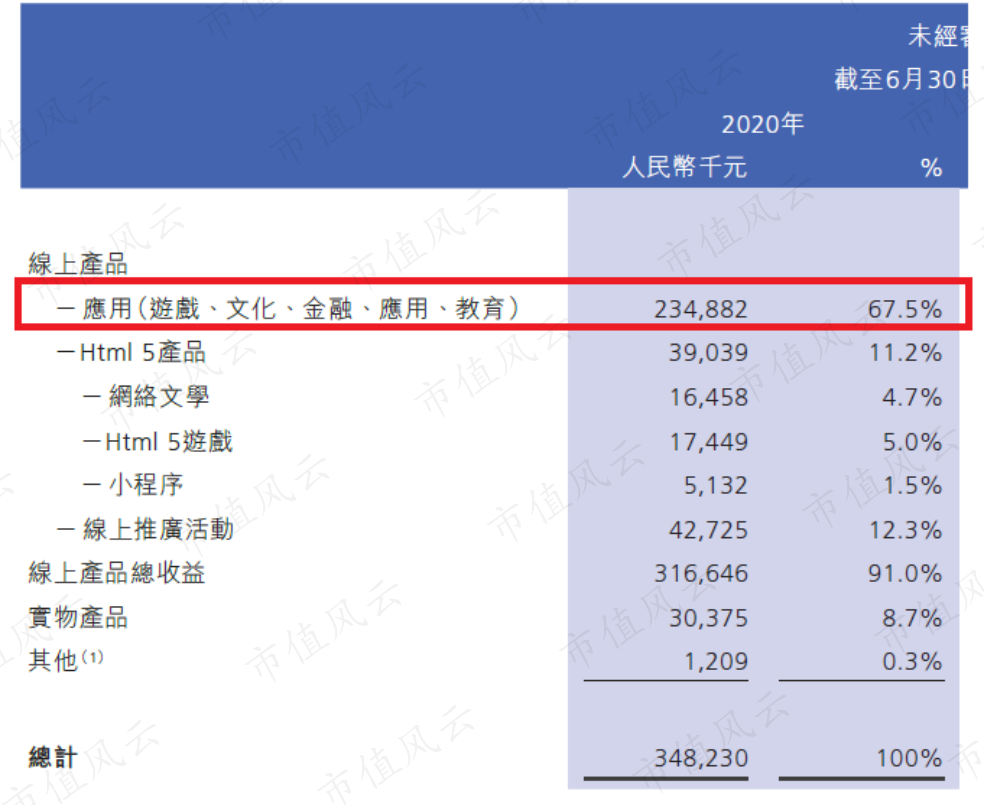The width and height of the screenshot is (984, 805).
Task: Click the 總計 total label
Action: [53, 757]
